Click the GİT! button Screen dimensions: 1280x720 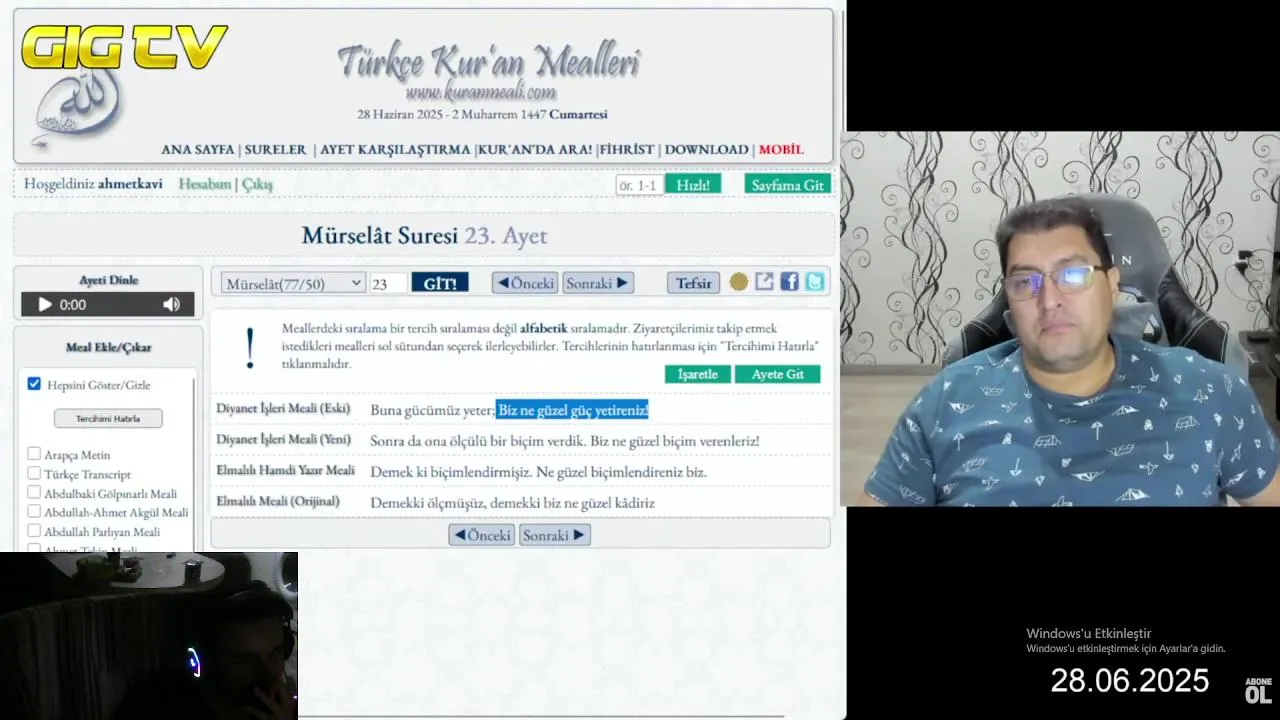[x=440, y=283]
